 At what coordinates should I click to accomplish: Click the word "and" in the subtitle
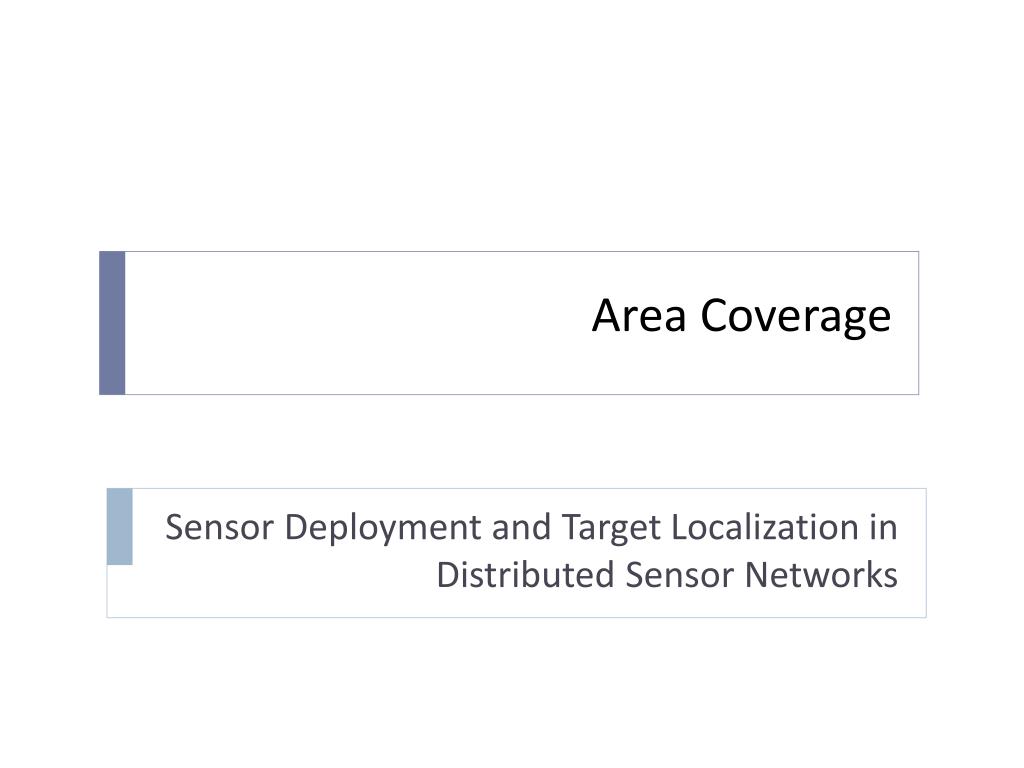(x=521, y=527)
